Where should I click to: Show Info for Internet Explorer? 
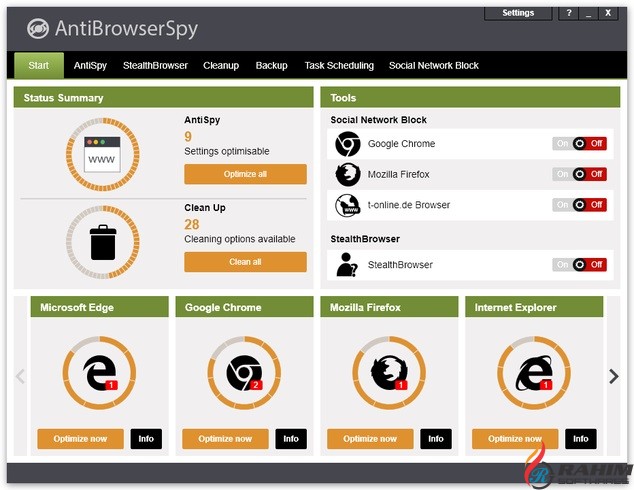coord(580,439)
